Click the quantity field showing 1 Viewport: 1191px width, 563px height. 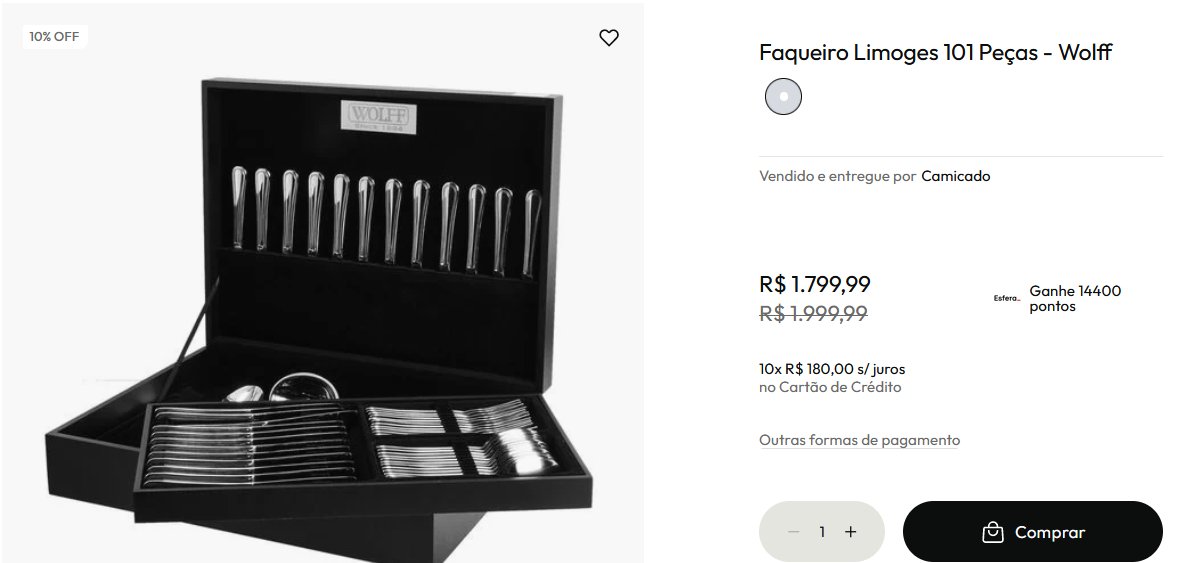(822, 532)
